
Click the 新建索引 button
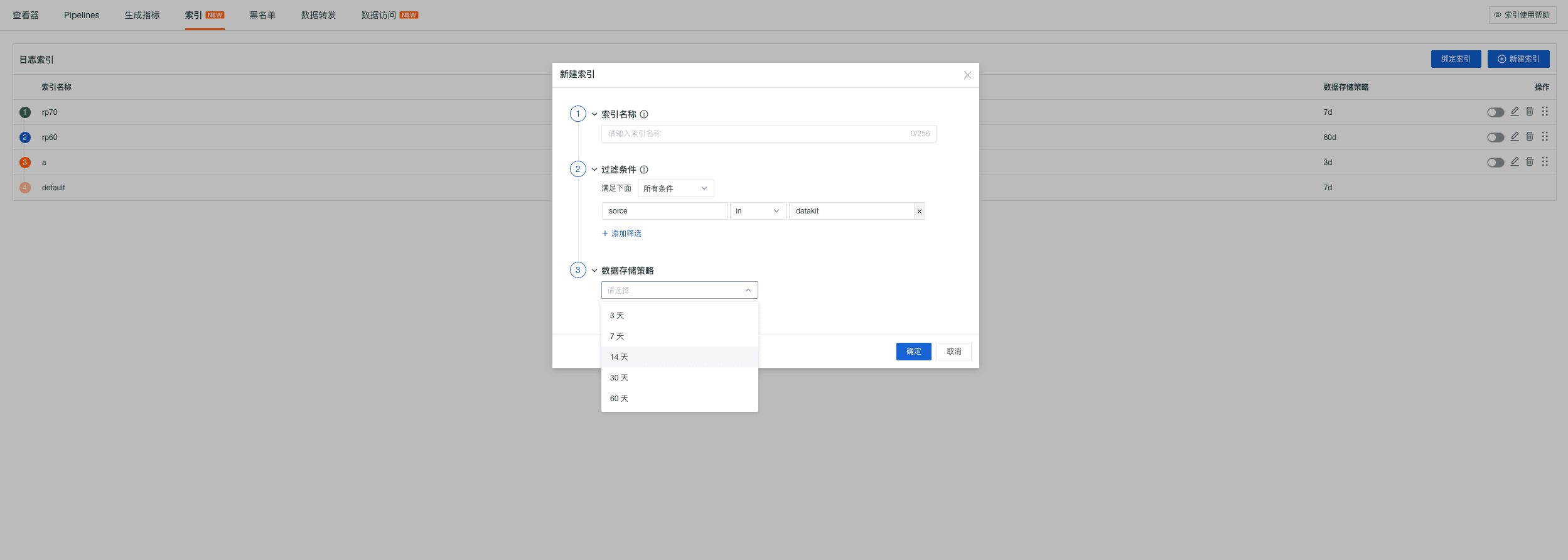pos(1518,59)
